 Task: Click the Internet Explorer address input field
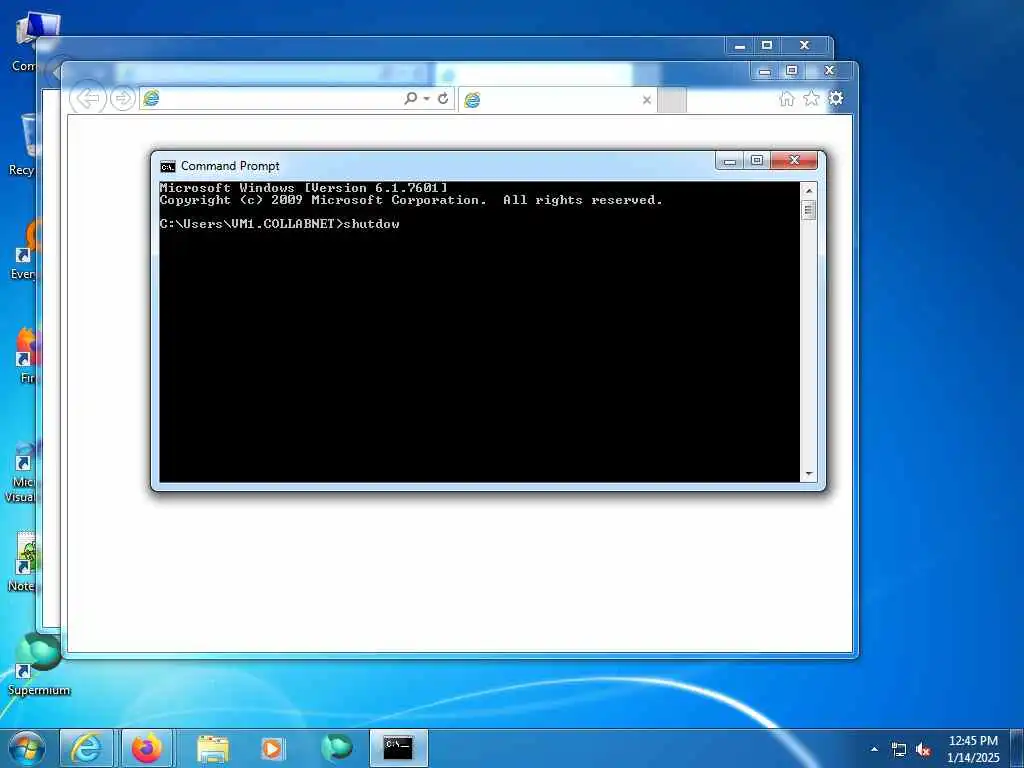coord(281,99)
